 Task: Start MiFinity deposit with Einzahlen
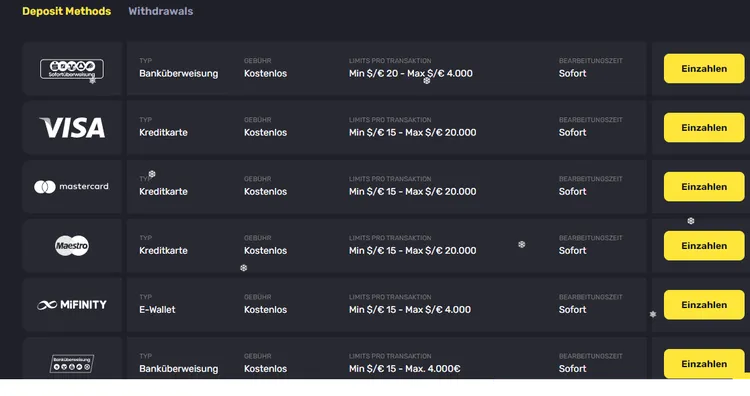704,305
